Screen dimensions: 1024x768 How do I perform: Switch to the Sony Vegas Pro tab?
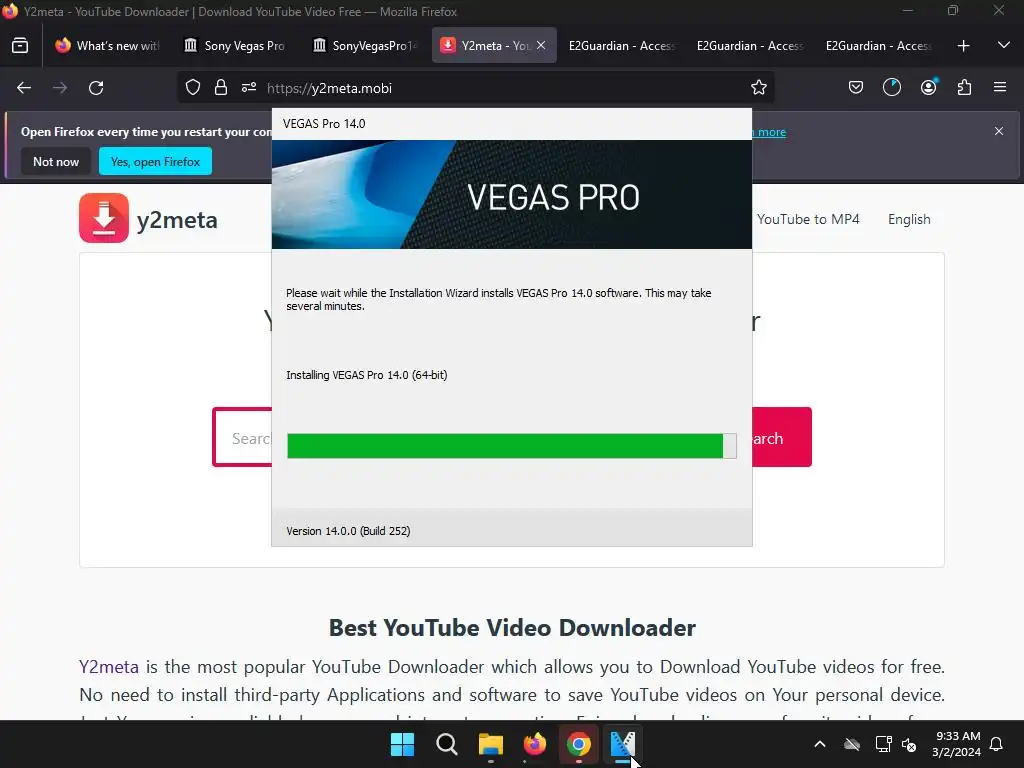pyautogui.click(x=235, y=46)
